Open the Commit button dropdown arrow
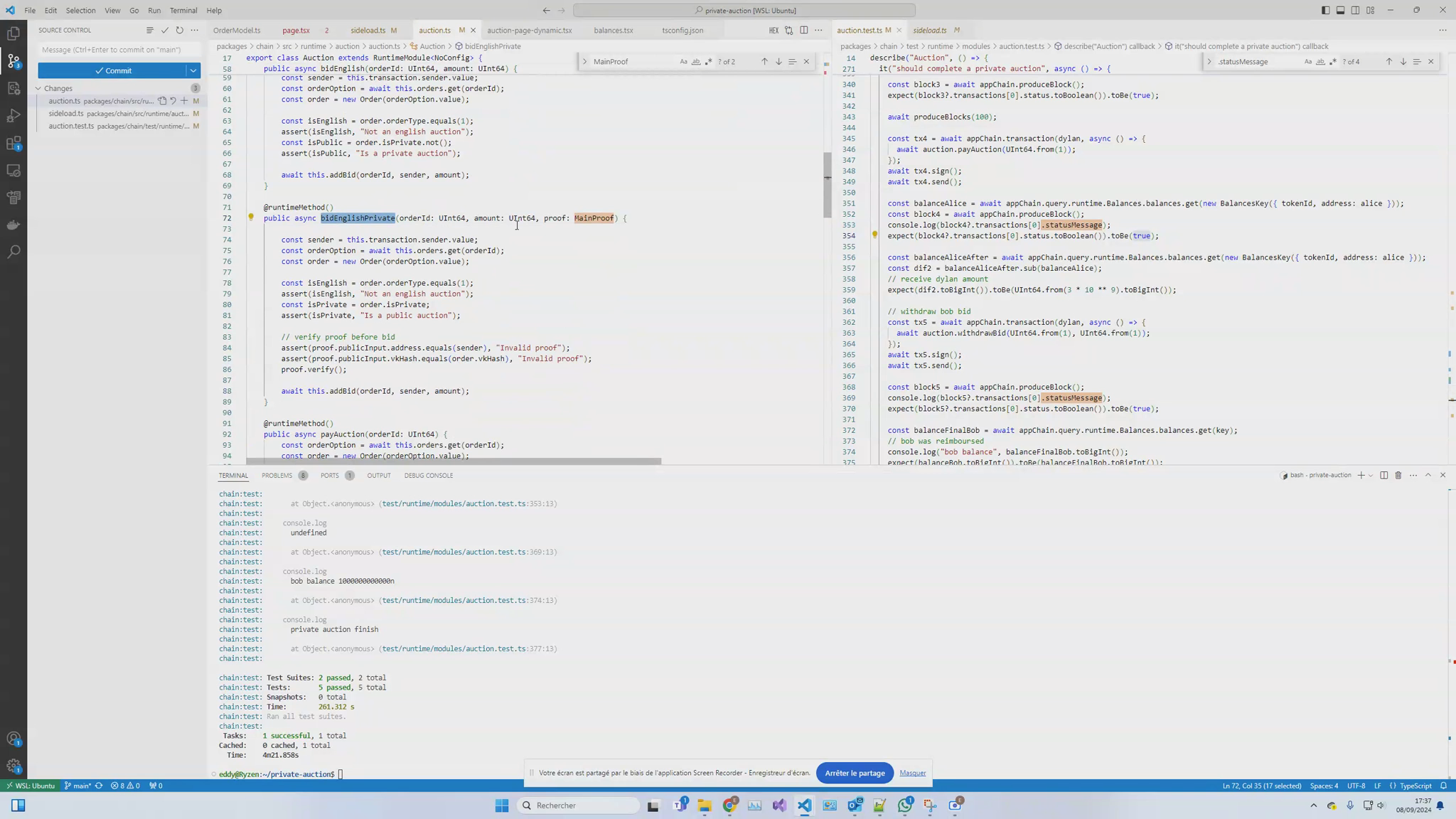This screenshot has height=819, width=1456. [193, 70]
